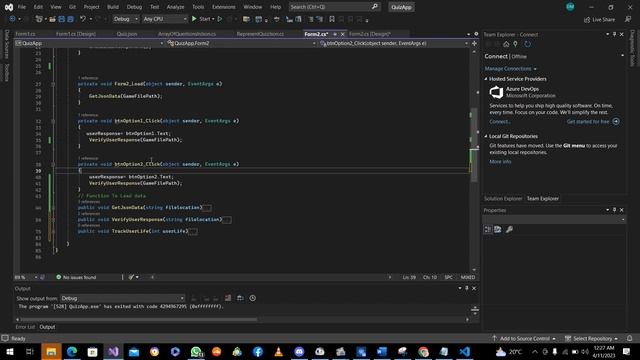Open the QuizApp project navigation dropdown
The height and width of the screenshot is (360, 640).
point(89,43)
